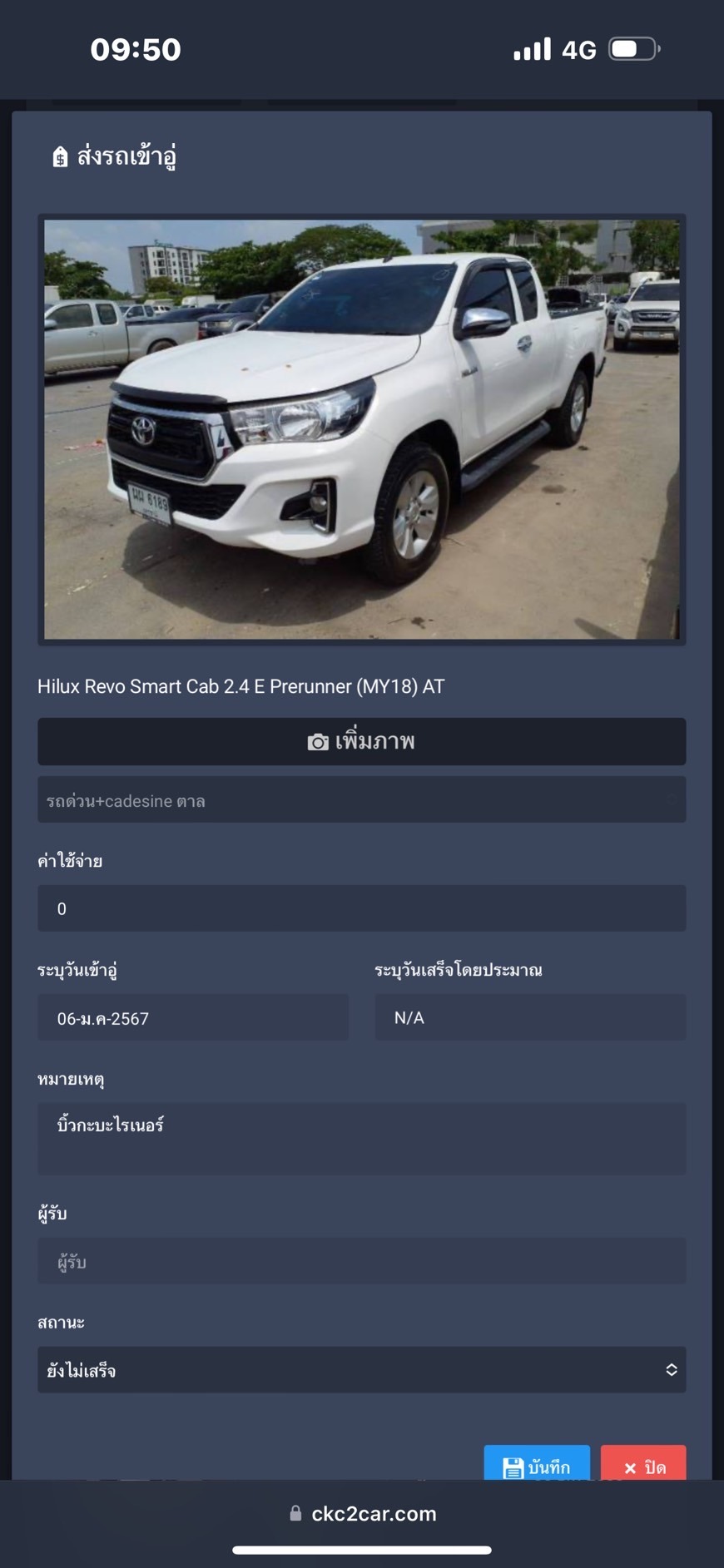724x1568 pixels.
Task: Click the เพิ่มภาพ add photo button
Action: [362, 741]
